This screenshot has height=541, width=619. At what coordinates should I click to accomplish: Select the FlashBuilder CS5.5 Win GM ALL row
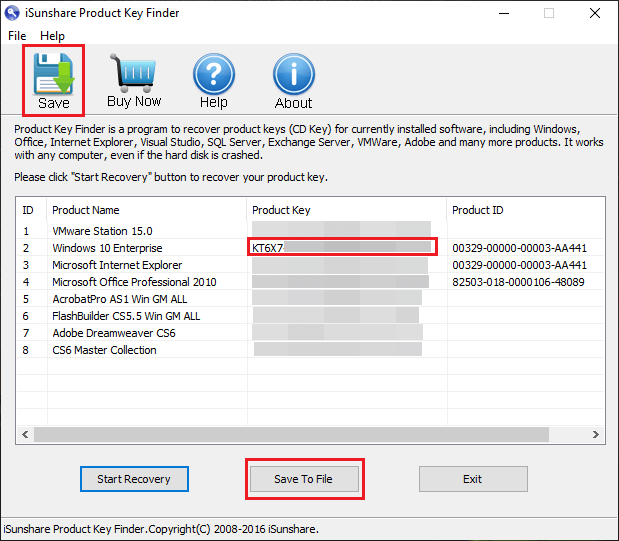pos(310,316)
